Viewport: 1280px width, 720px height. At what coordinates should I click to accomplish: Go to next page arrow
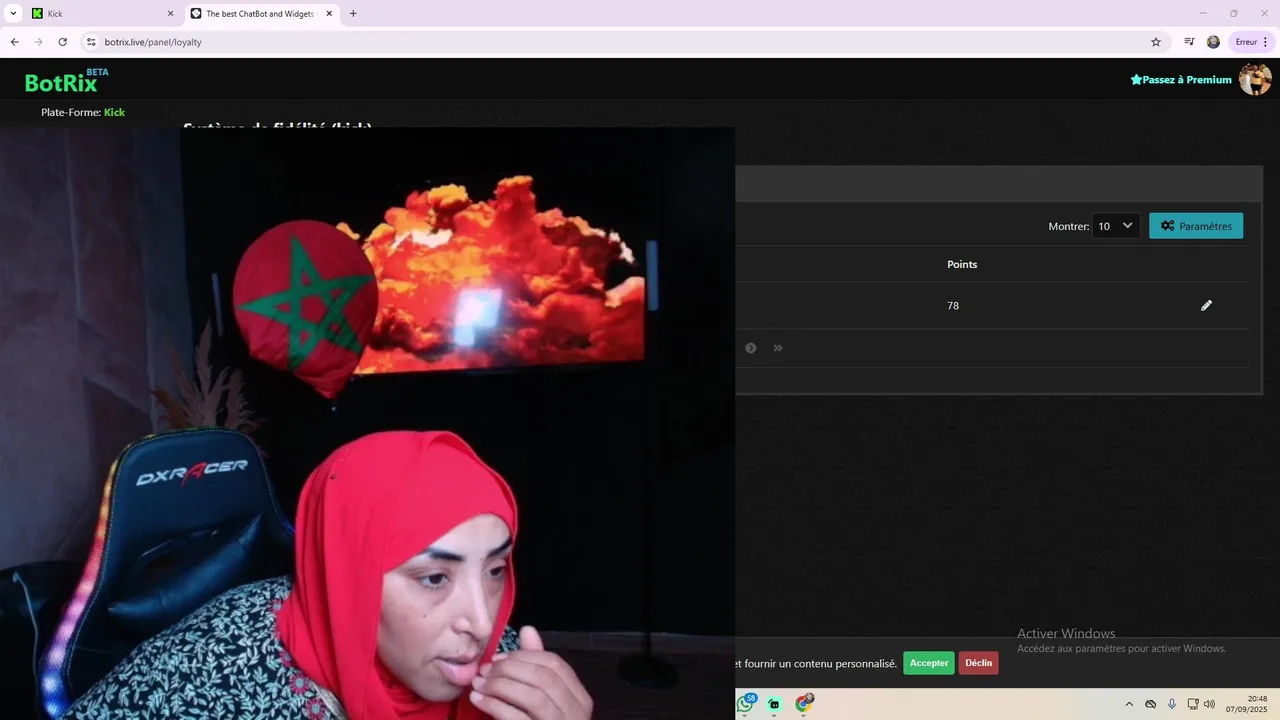coord(751,348)
